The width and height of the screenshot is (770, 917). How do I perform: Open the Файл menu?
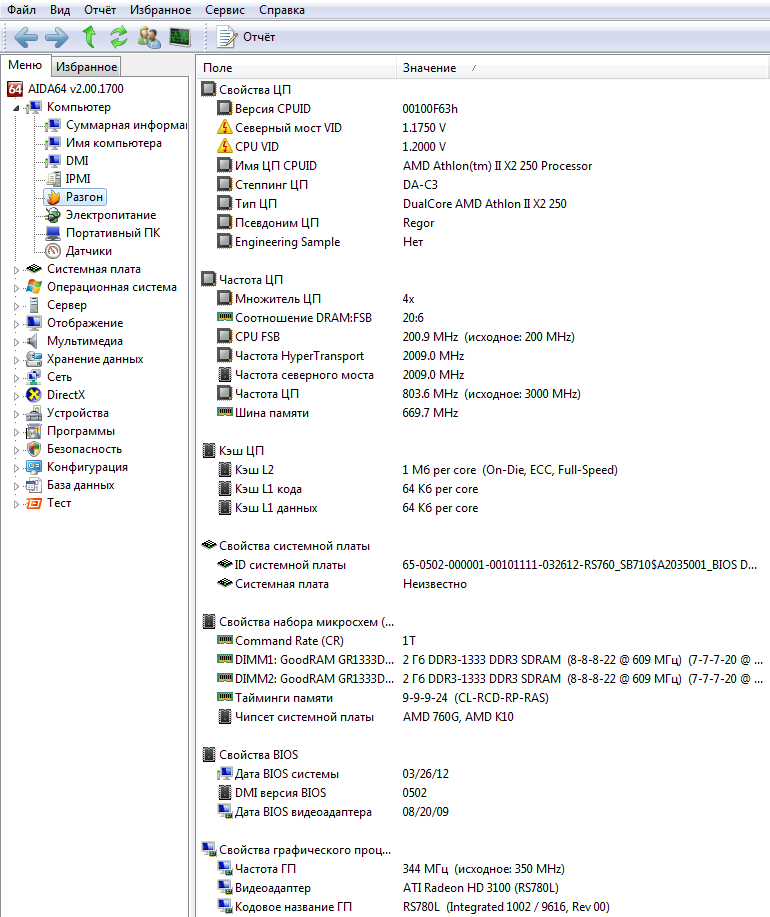click(21, 10)
